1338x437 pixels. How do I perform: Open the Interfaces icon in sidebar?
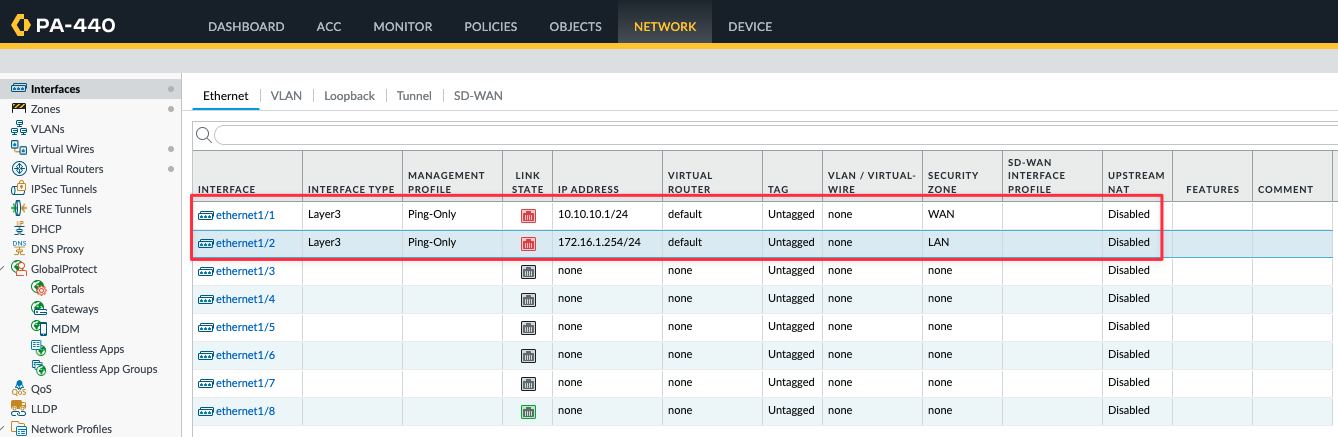tap(19, 89)
